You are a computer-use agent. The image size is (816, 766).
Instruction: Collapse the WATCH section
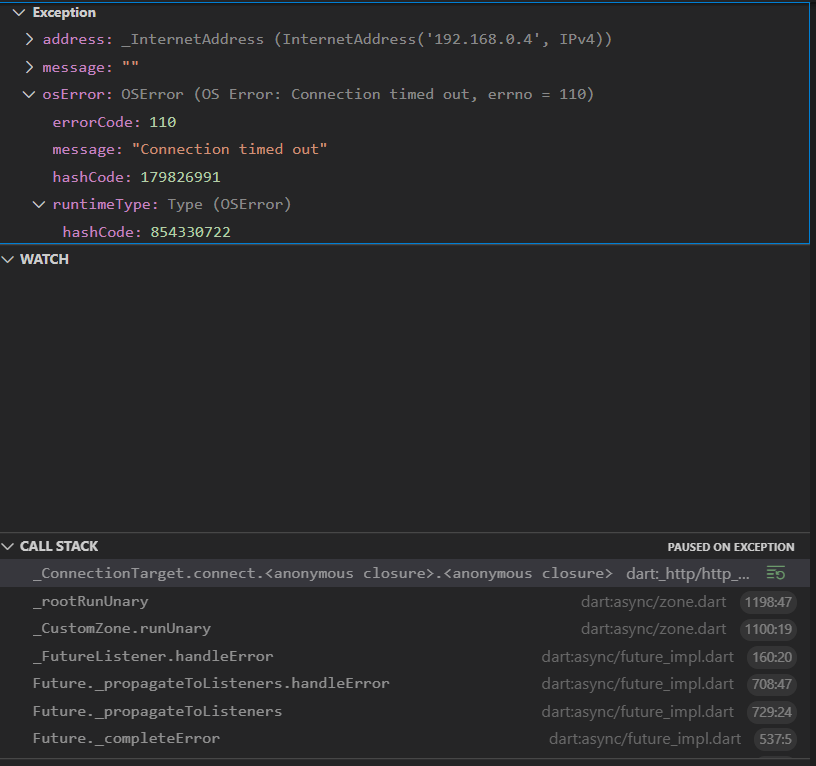coord(8,259)
